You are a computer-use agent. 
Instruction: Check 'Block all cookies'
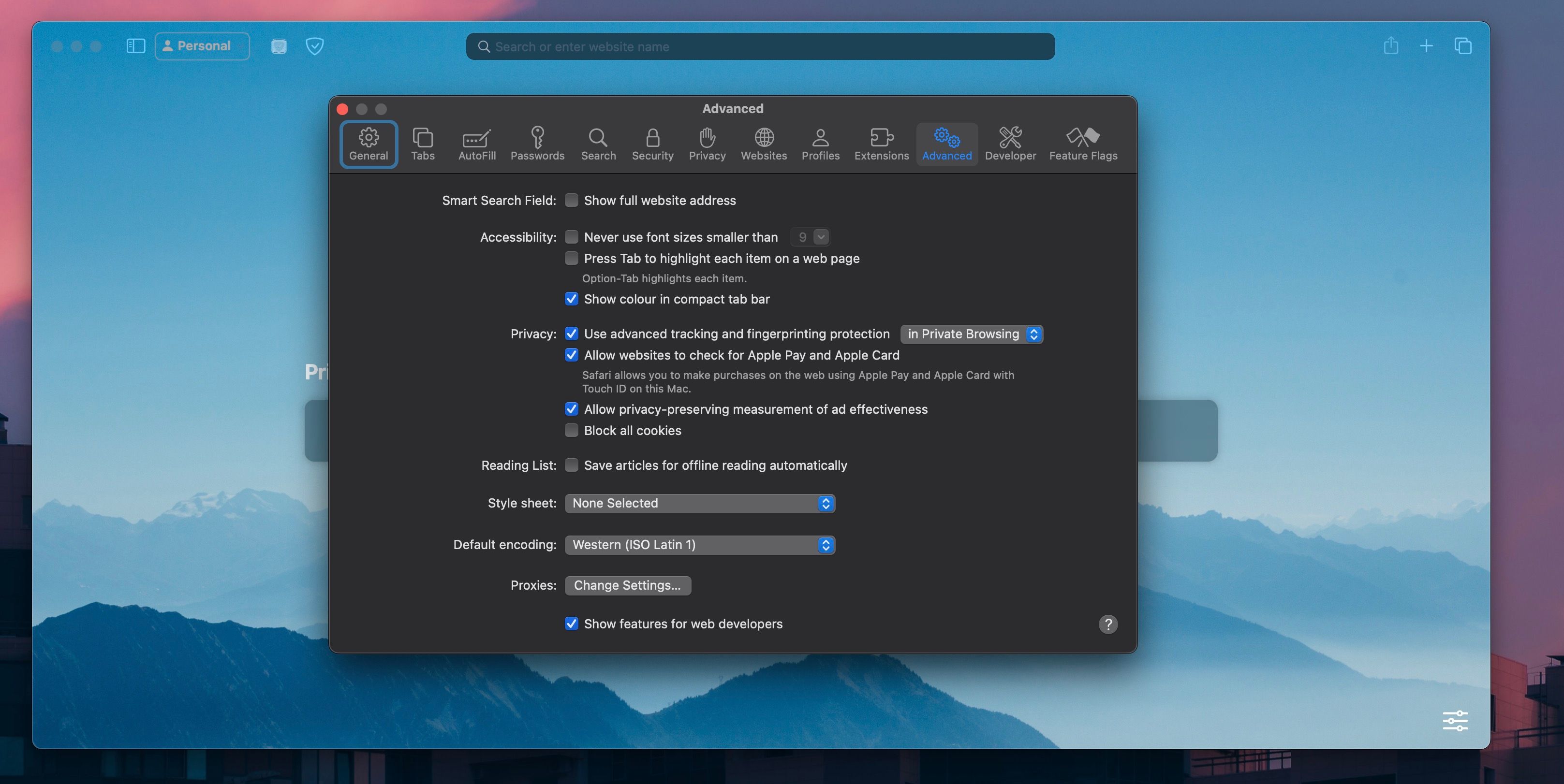pos(571,430)
